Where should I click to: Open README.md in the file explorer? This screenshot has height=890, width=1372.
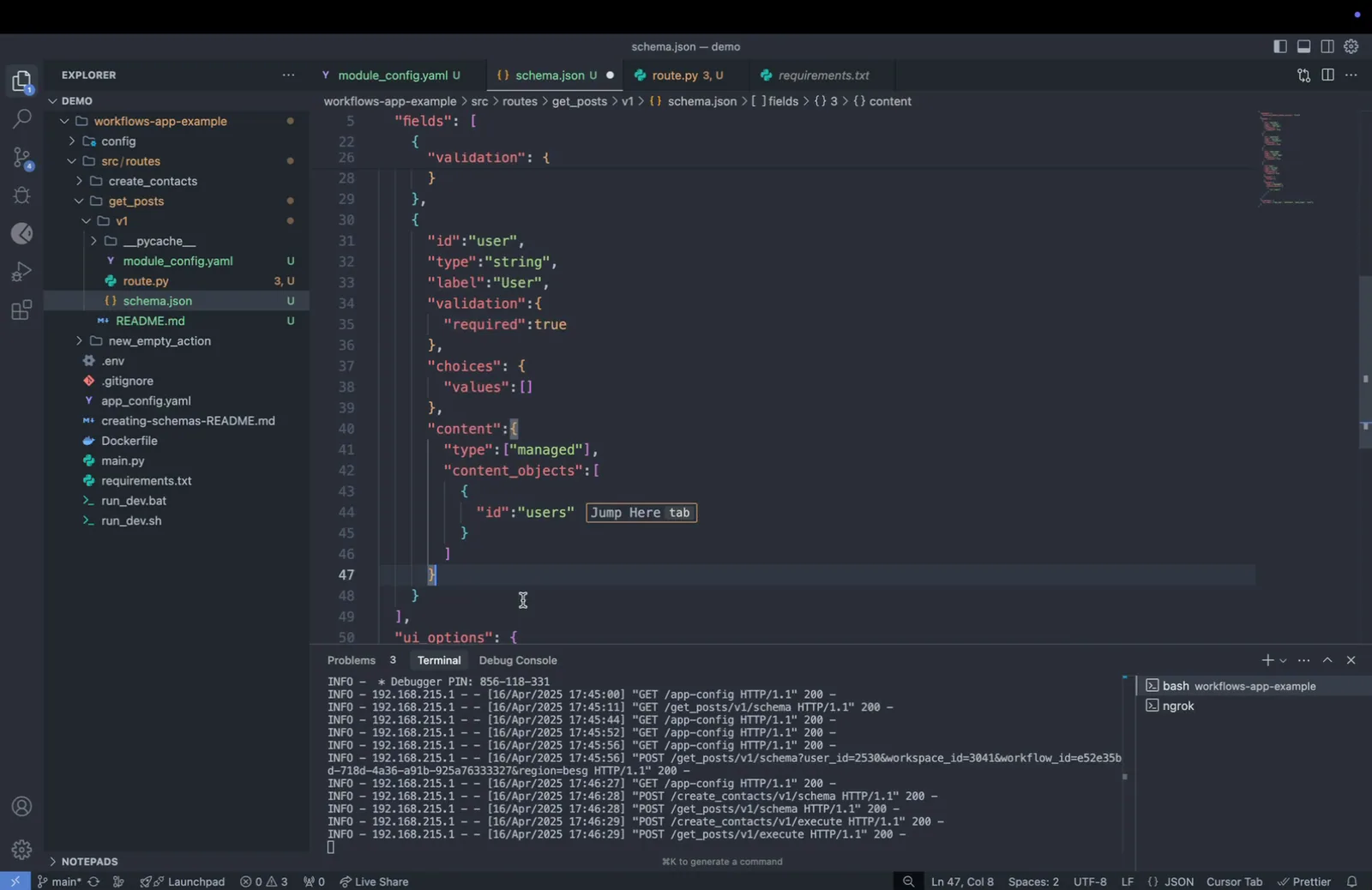tap(150, 321)
